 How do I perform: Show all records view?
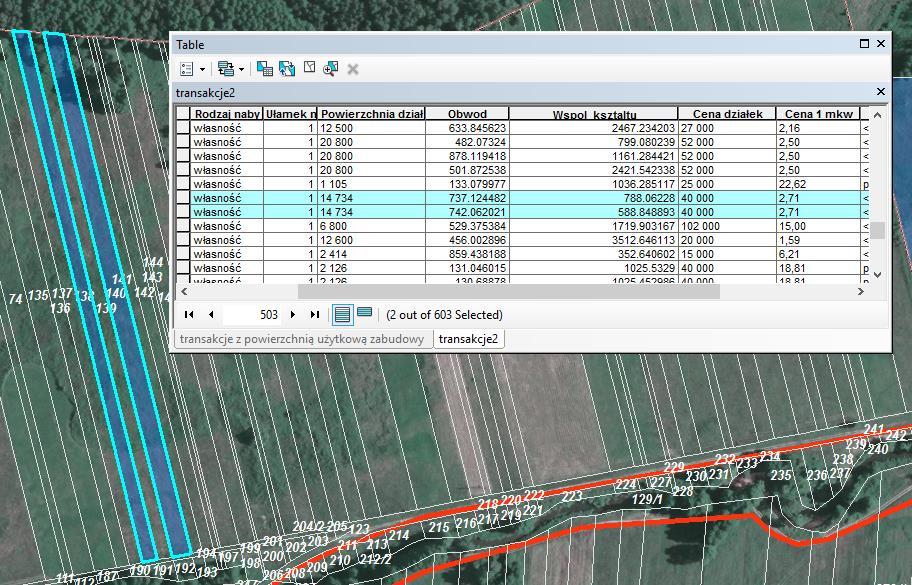pyautogui.click(x=342, y=315)
